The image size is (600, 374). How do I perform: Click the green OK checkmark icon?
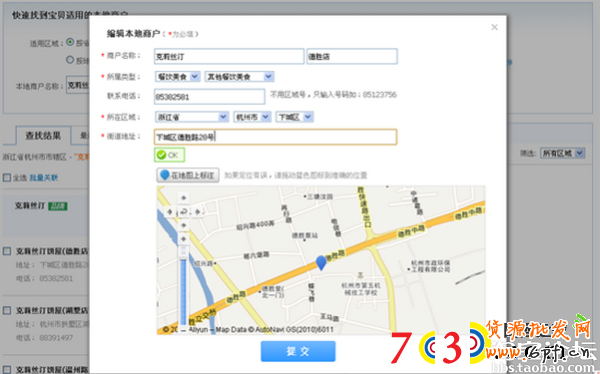pyautogui.click(x=161, y=155)
